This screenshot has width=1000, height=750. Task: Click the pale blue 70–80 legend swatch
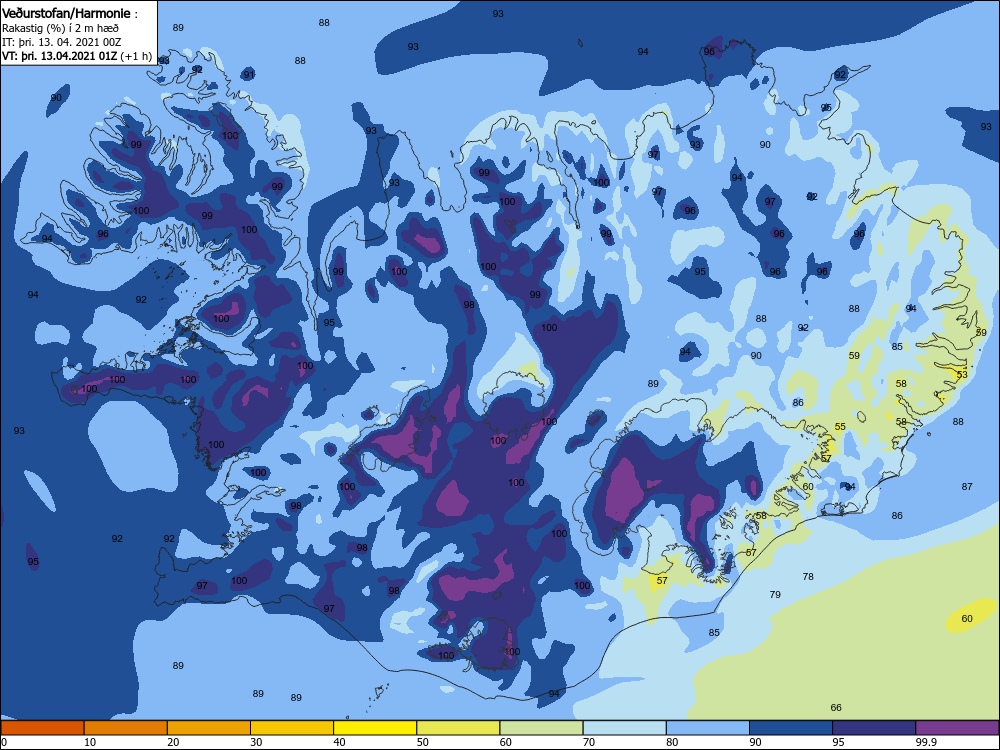tap(624, 728)
